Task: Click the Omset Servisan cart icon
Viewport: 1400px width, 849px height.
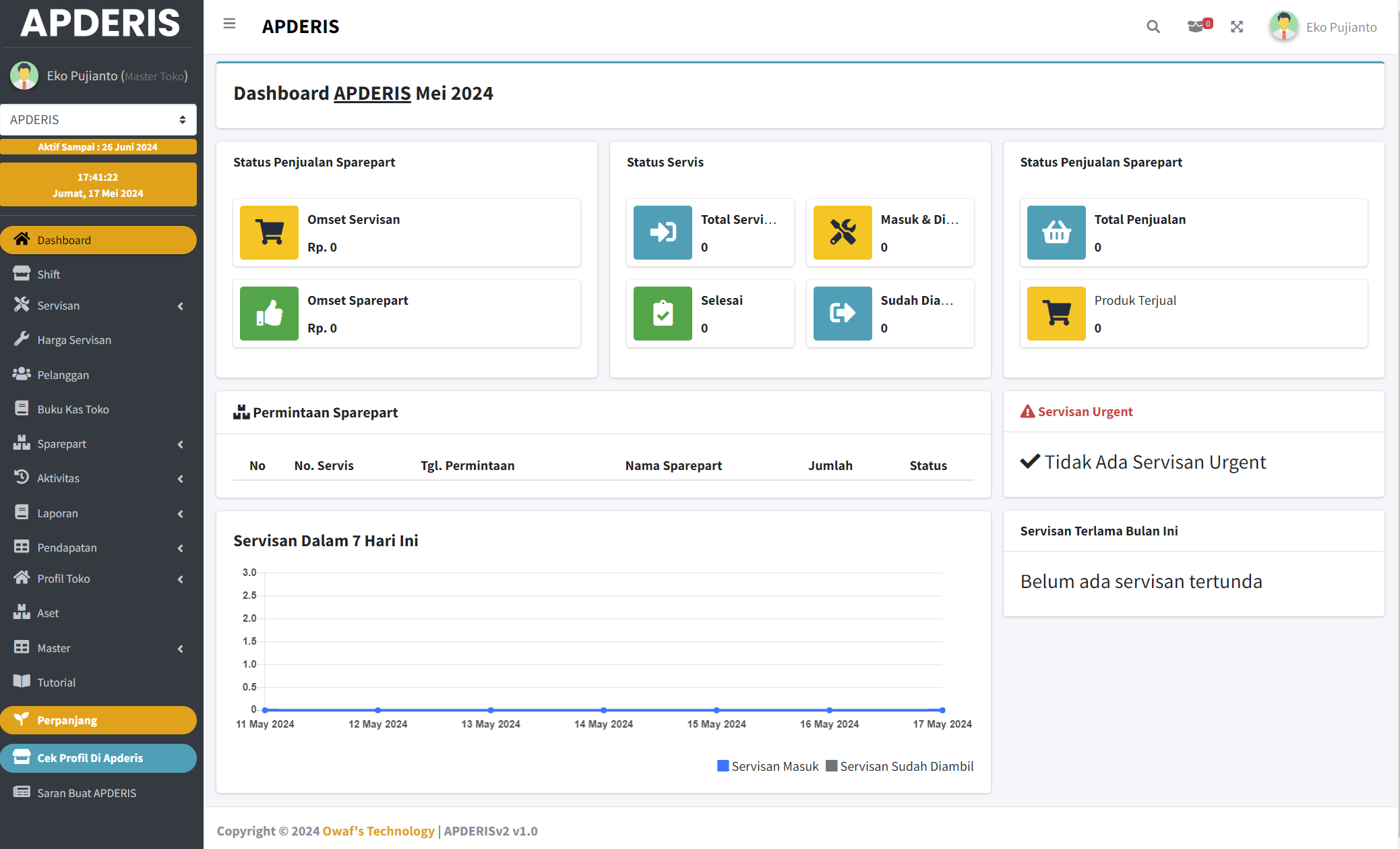Action: pos(269,233)
